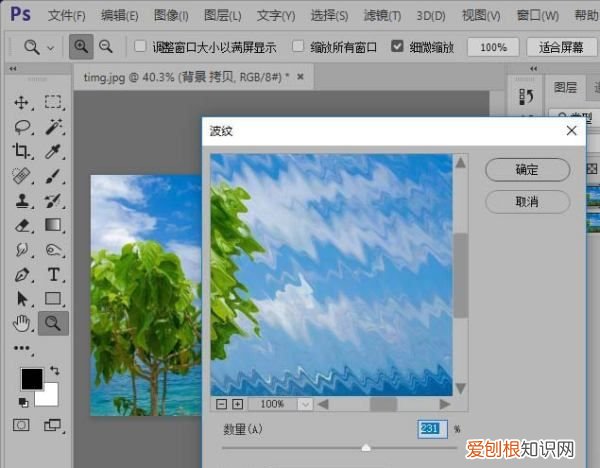The height and width of the screenshot is (468, 600).
Task: Choose Zoom In mode in options bar
Action: click(81, 47)
